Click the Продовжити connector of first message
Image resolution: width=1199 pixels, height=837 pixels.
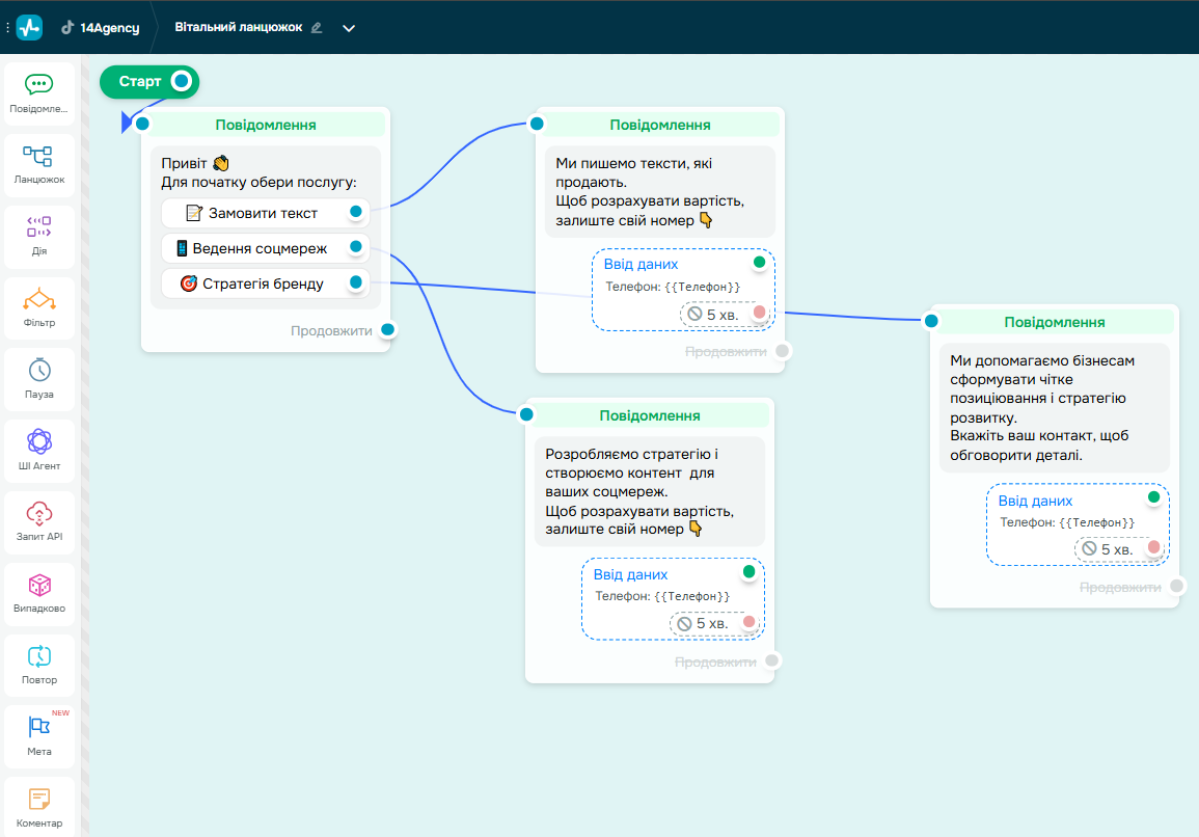[388, 329]
